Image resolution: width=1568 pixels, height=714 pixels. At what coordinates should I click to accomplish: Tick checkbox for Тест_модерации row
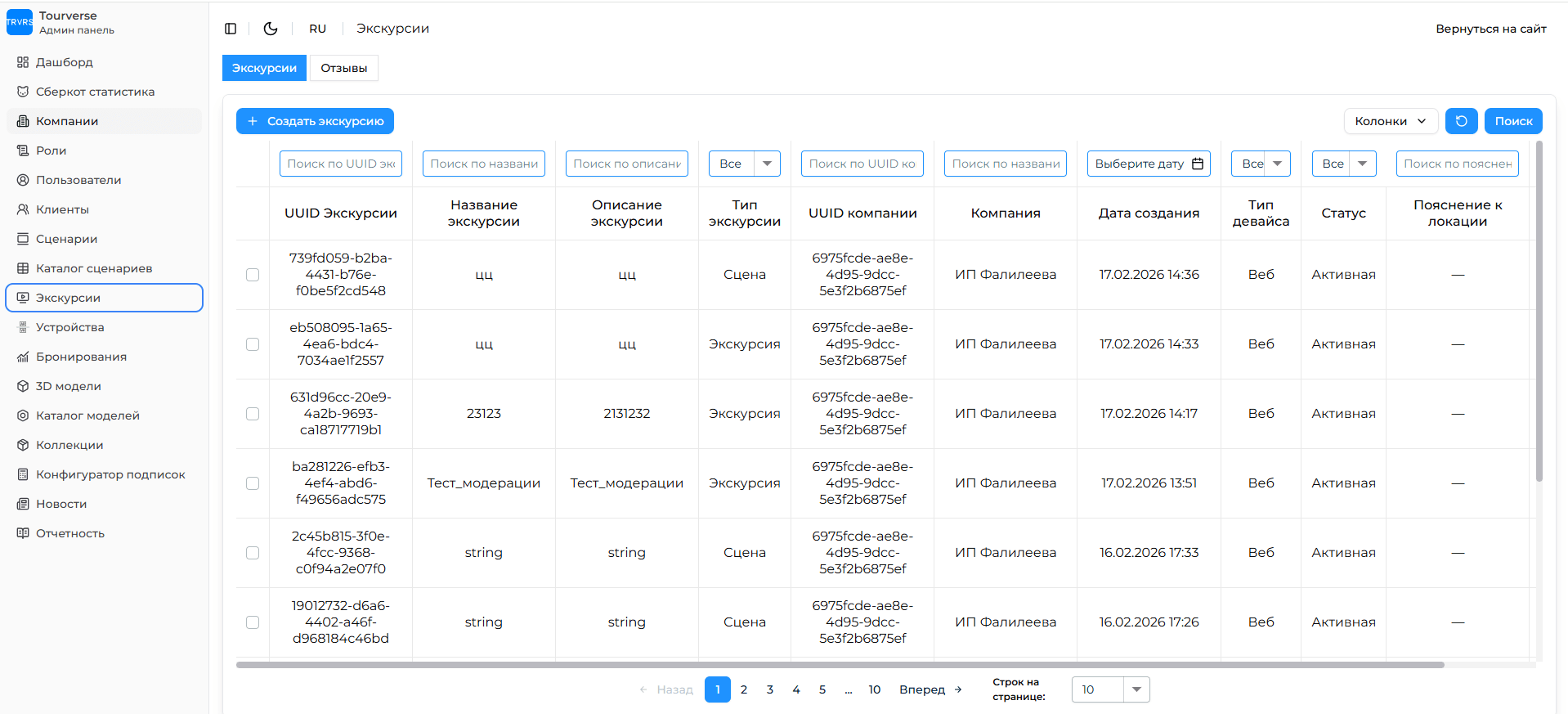(253, 483)
